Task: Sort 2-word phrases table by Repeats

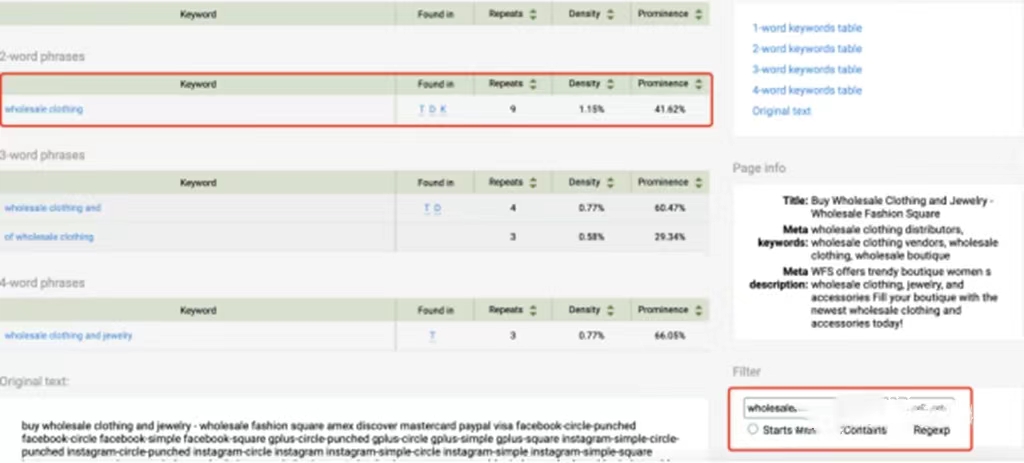Action: (x=532, y=84)
